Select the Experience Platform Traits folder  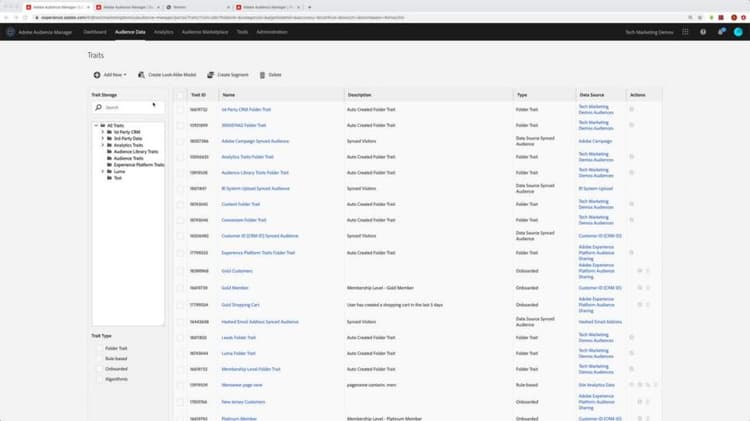click(x=139, y=165)
